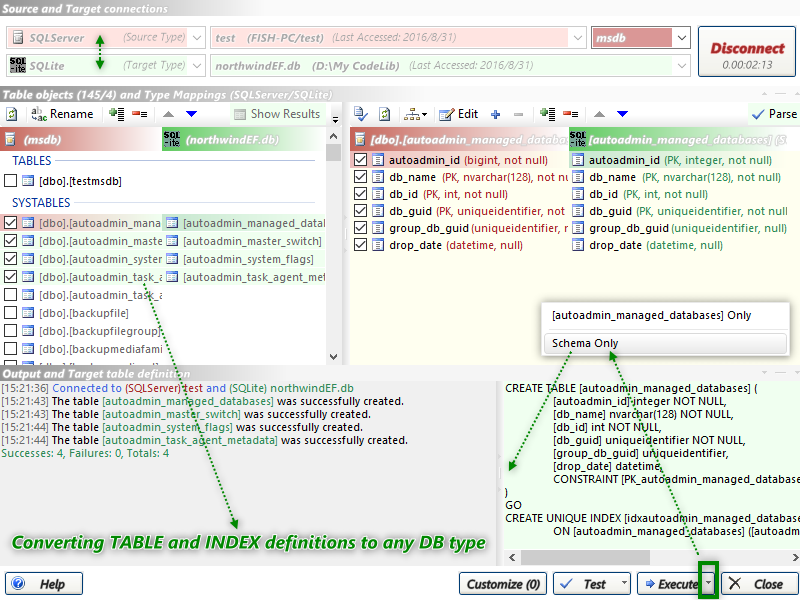Uncheck db_guid column checkbox
Screen dimensions: 800x600
click(360, 211)
